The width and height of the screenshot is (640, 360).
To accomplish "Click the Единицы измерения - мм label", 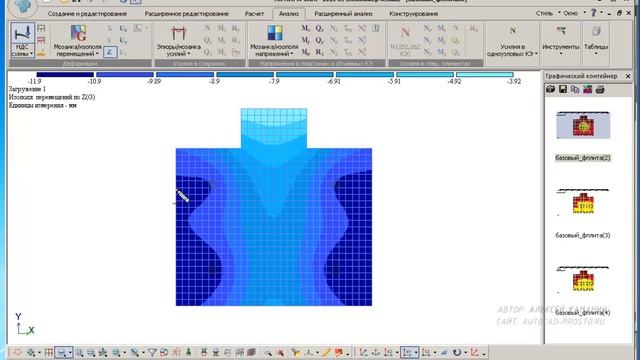I will 42,105.
